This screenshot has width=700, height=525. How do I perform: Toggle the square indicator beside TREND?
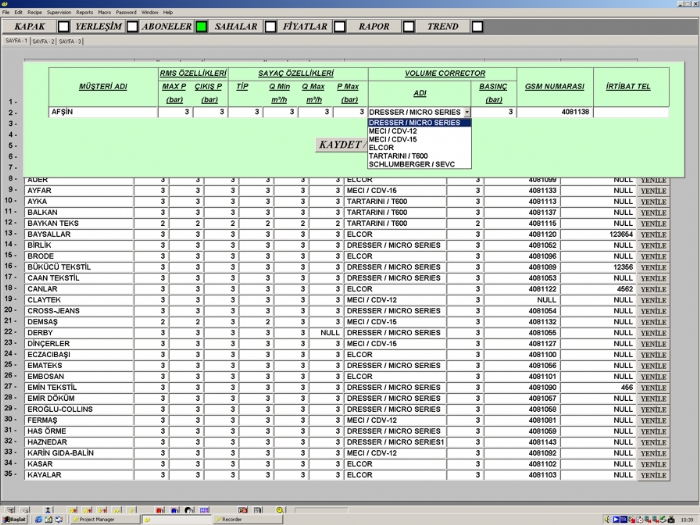(477, 27)
